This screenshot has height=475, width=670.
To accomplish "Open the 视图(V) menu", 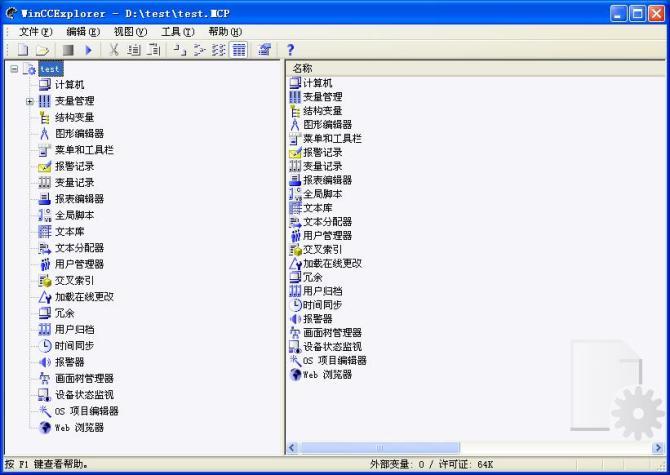I will [130, 32].
